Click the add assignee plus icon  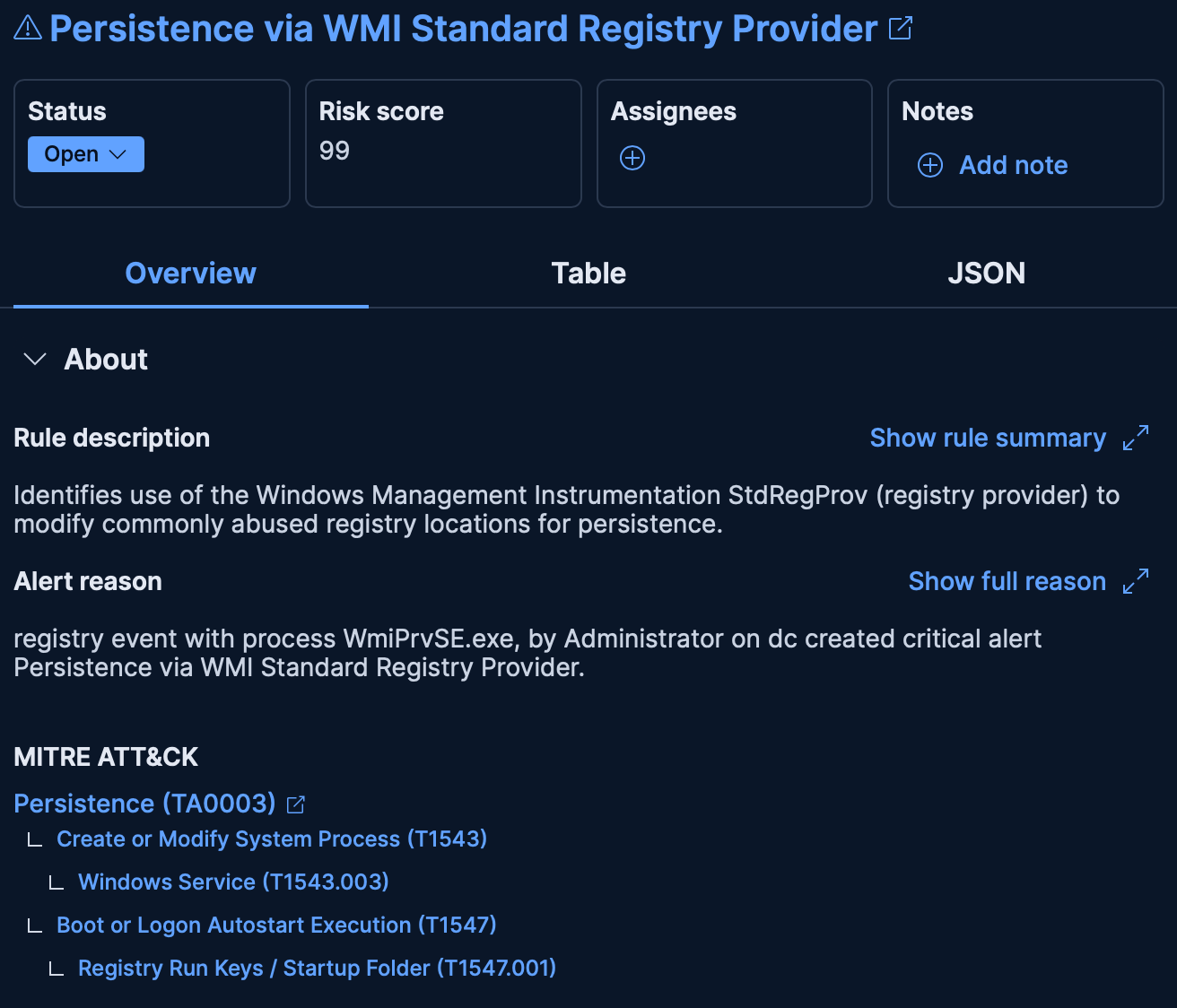(632, 158)
